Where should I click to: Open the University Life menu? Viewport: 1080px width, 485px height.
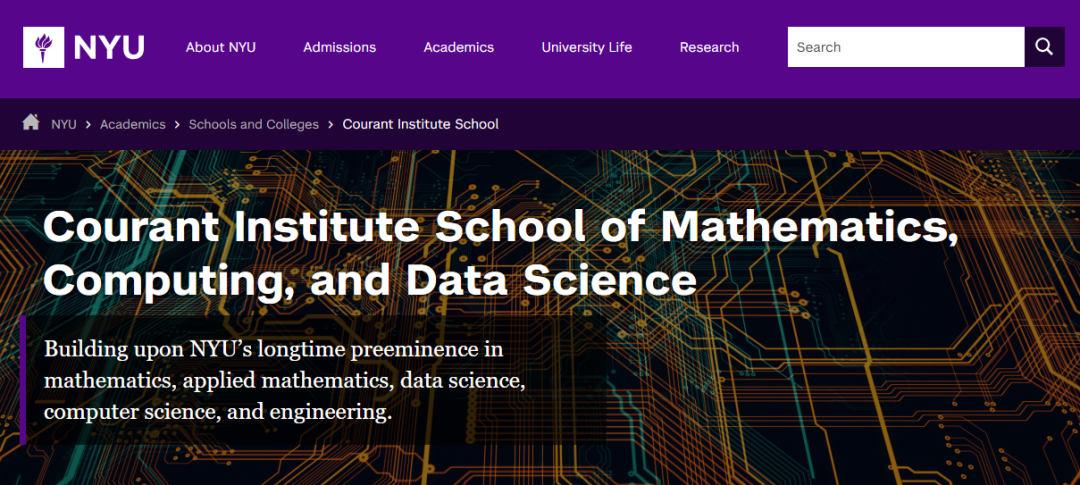(x=586, y=47)
